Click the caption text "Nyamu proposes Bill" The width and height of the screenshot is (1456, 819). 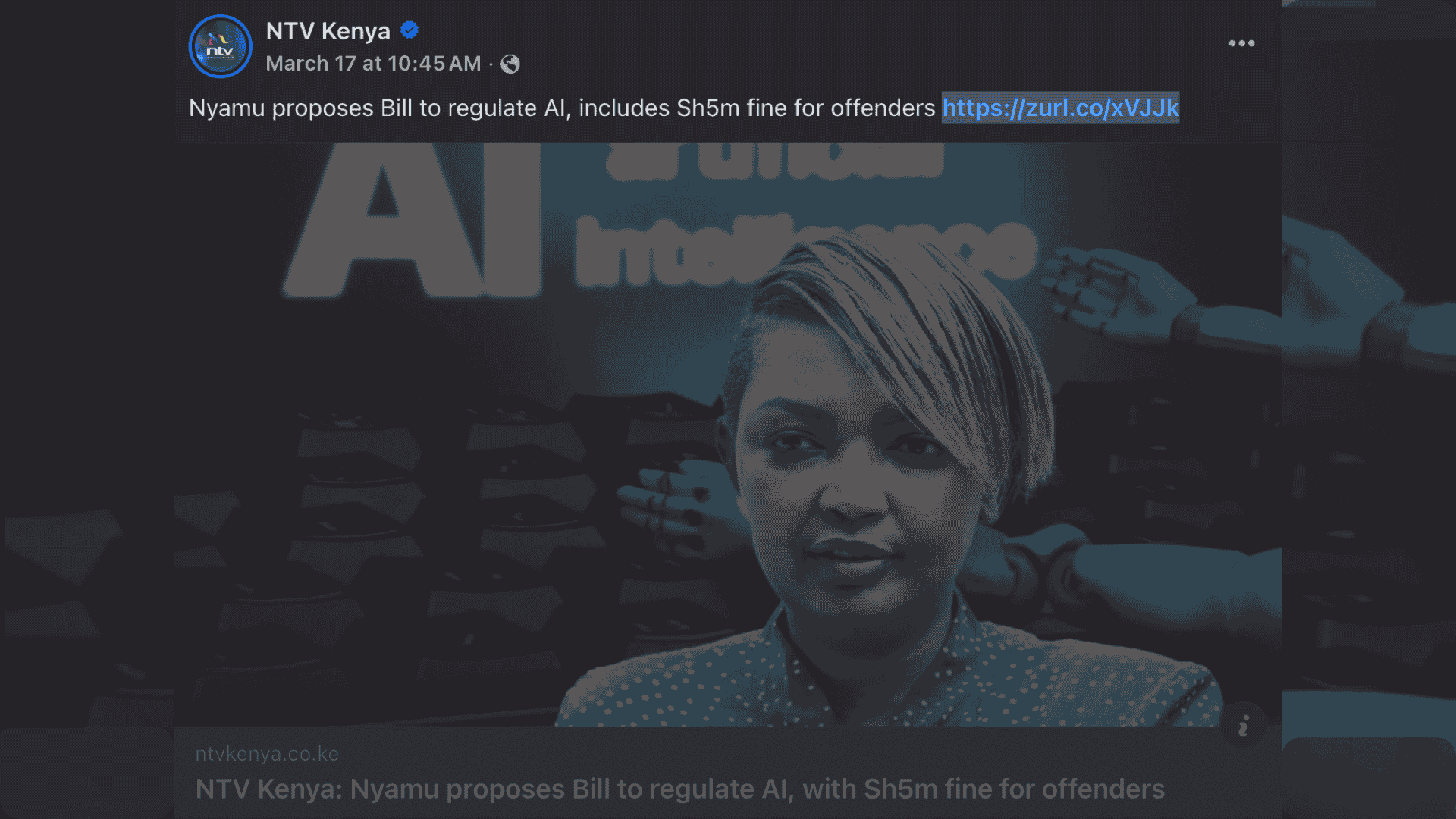pyautogui.click(x=300, y=108)
